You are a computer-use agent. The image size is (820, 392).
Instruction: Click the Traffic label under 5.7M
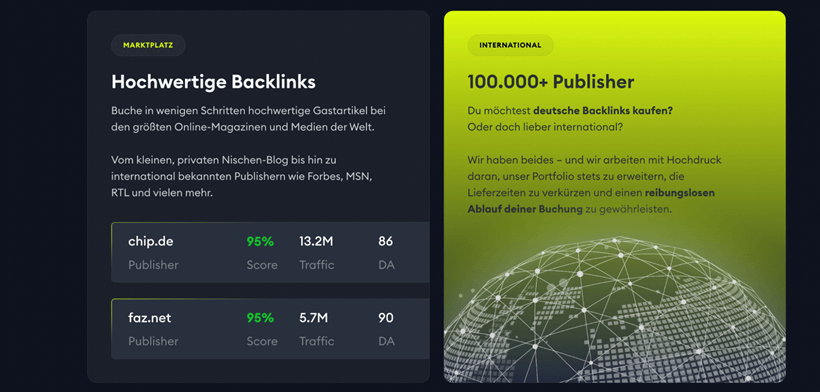click(x=316, y=341)
